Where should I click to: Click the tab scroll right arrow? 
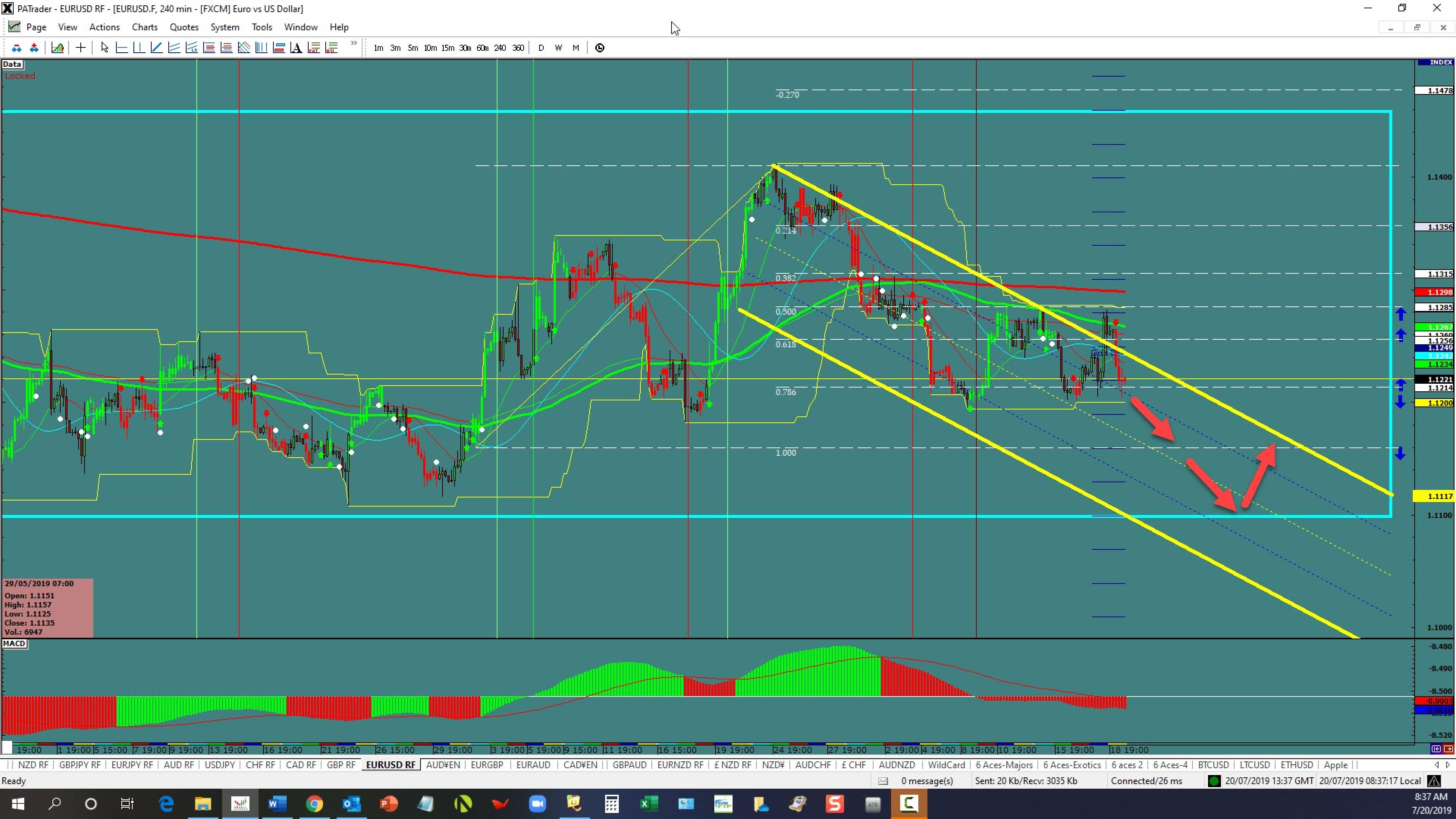click(1448, 765)
